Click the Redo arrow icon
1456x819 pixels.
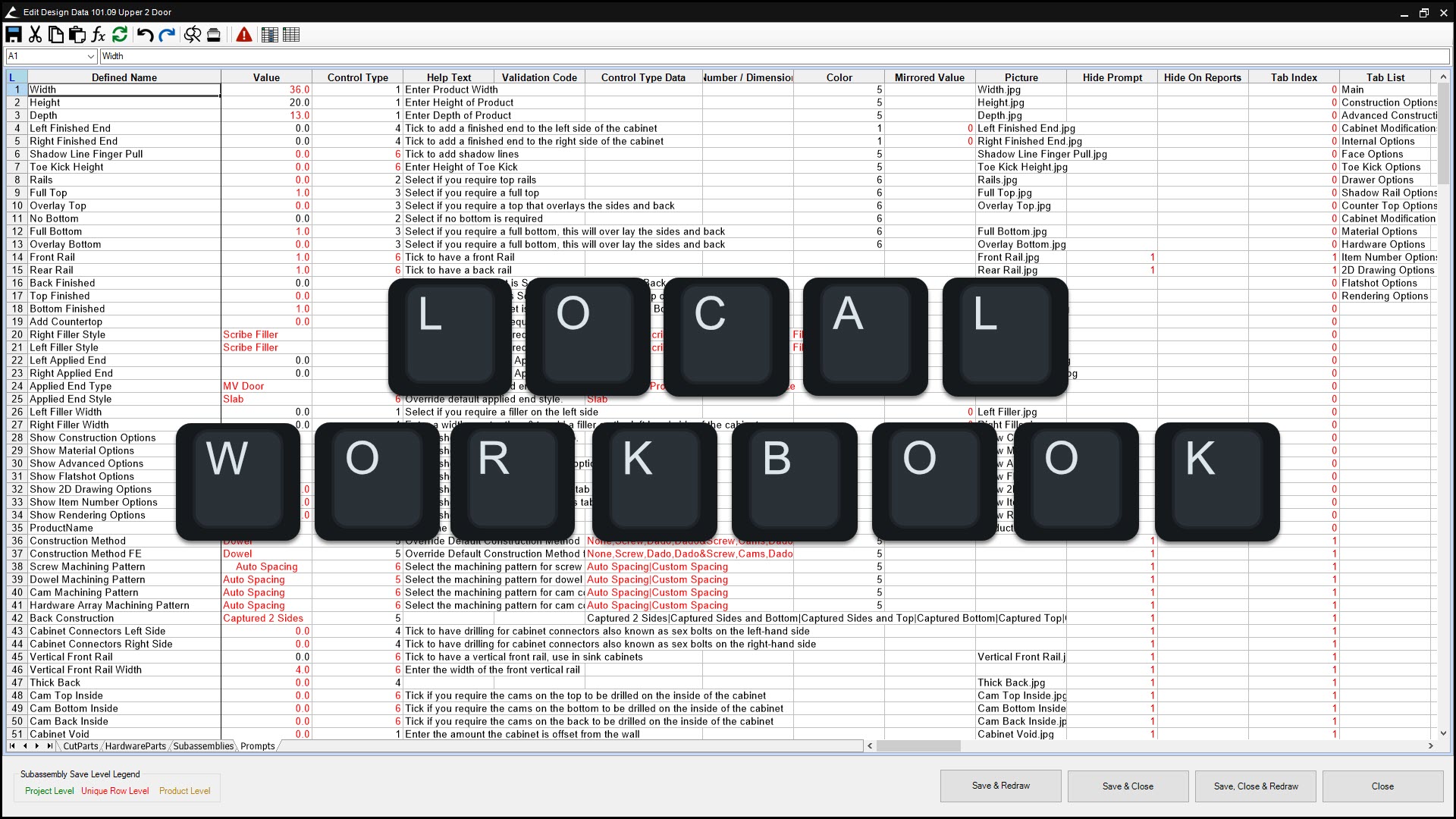(167, 34)
